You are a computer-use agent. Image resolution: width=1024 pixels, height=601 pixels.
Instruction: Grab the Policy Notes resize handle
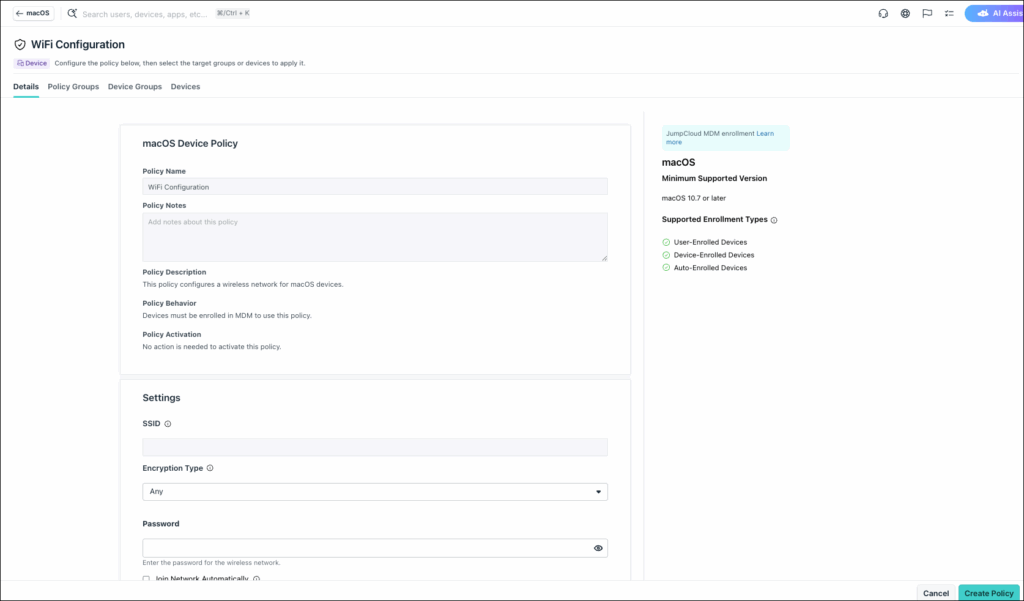604,258
